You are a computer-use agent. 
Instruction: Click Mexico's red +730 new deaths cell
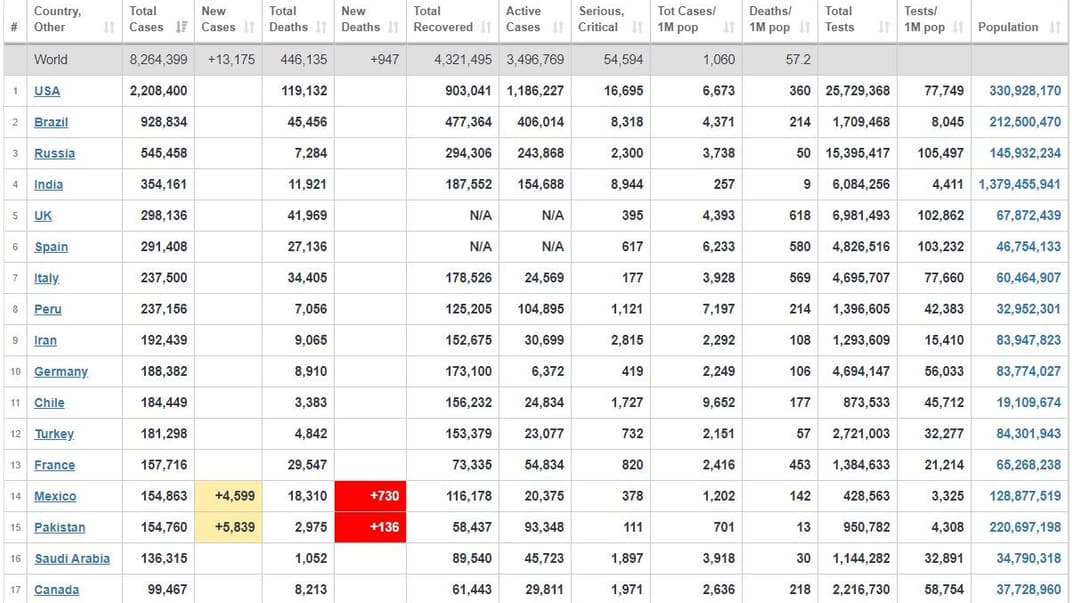pyautogui.click(x=370, y=496)
